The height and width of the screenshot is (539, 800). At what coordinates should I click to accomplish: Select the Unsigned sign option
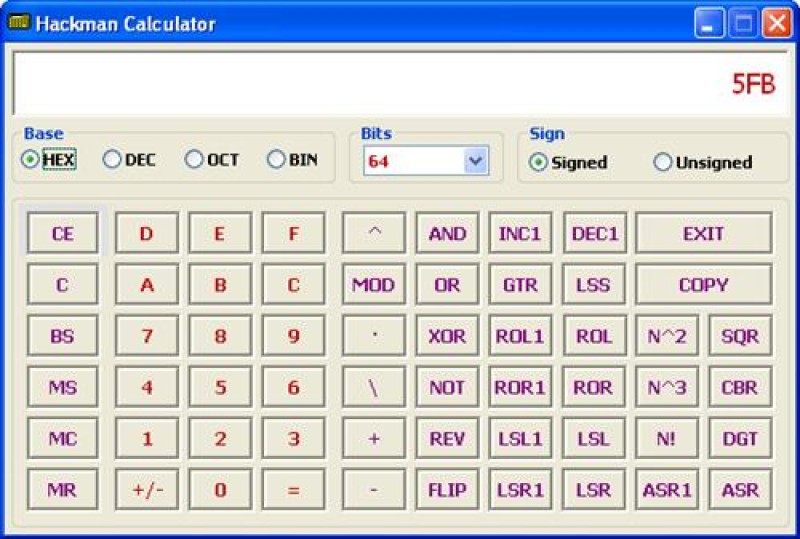coord(663,163)
